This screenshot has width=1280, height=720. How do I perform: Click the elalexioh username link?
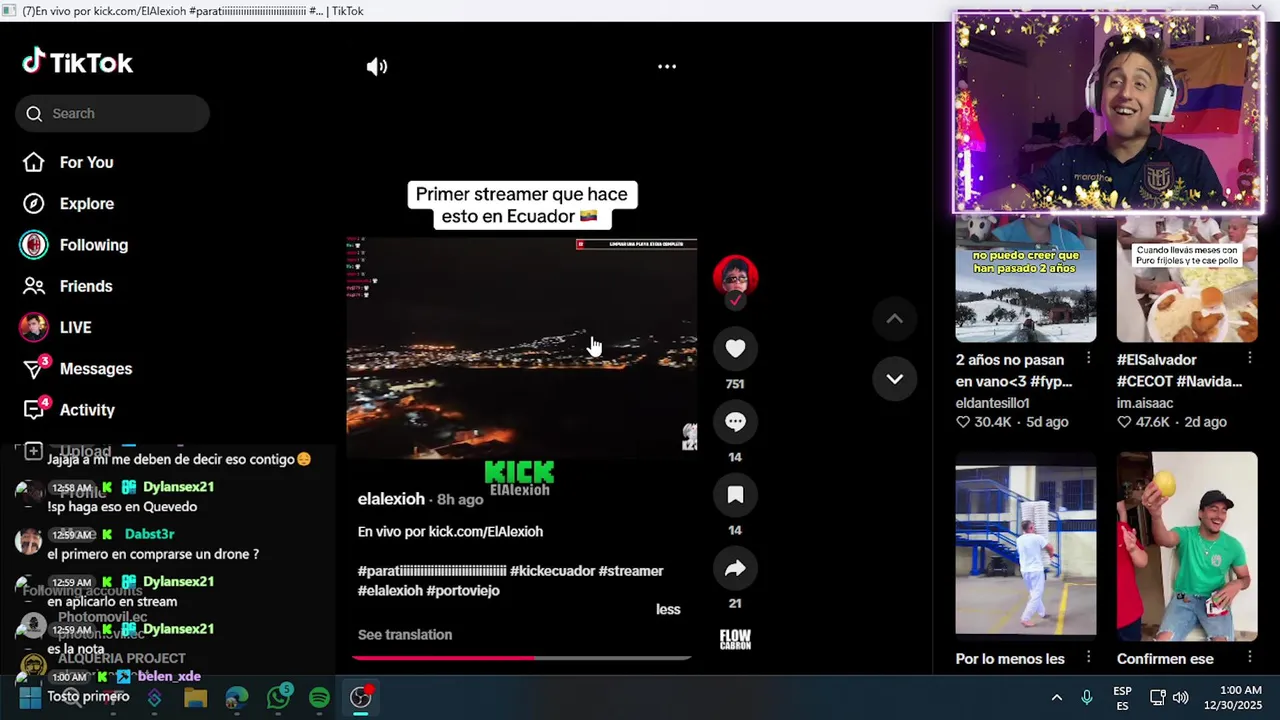391,499
